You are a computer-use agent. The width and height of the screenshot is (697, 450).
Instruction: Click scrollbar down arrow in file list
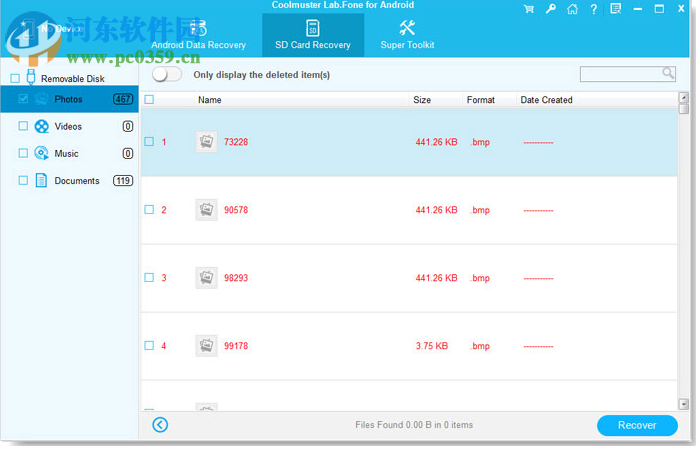pos(684,404)
